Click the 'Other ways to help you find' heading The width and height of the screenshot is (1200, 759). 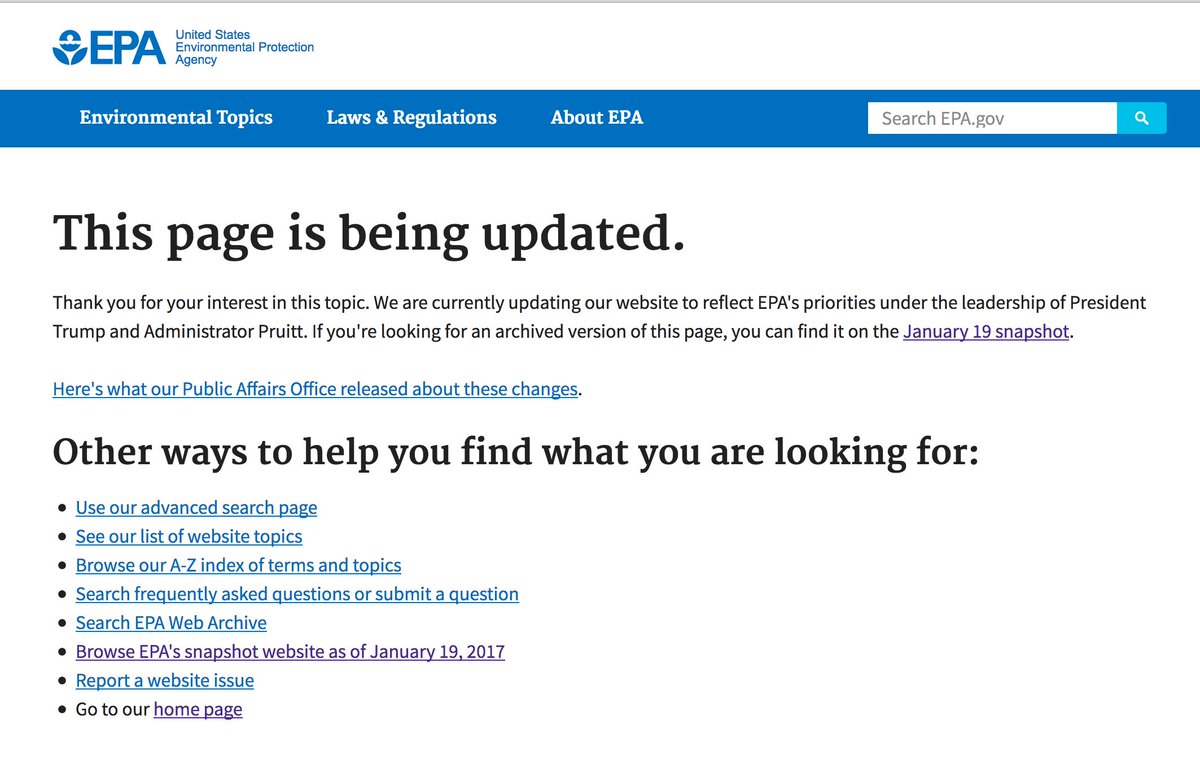(516, 453)
